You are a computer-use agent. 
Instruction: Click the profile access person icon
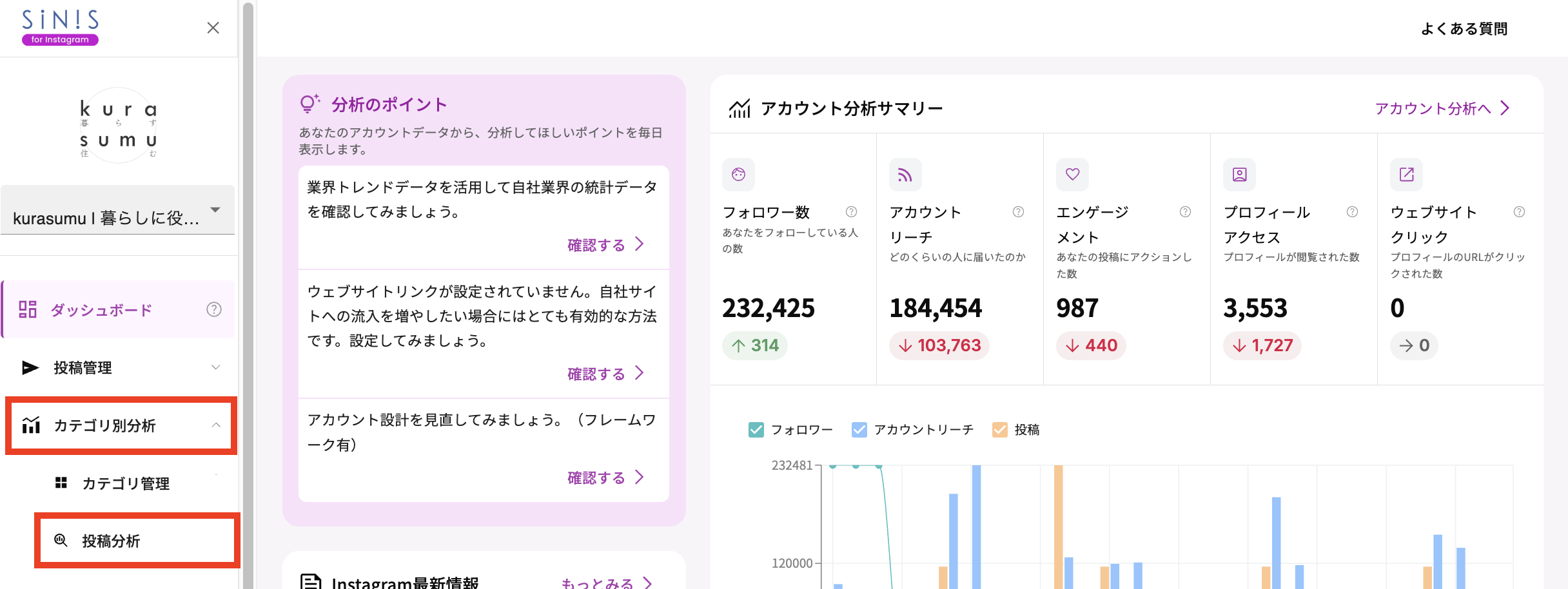(x=1239, y=175)
